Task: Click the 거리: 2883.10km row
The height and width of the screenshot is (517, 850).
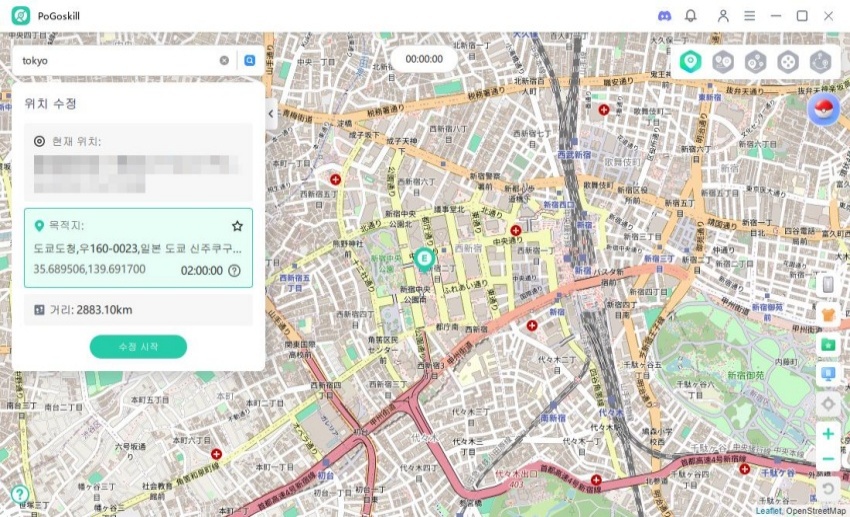Action: (x=138, y=310)
